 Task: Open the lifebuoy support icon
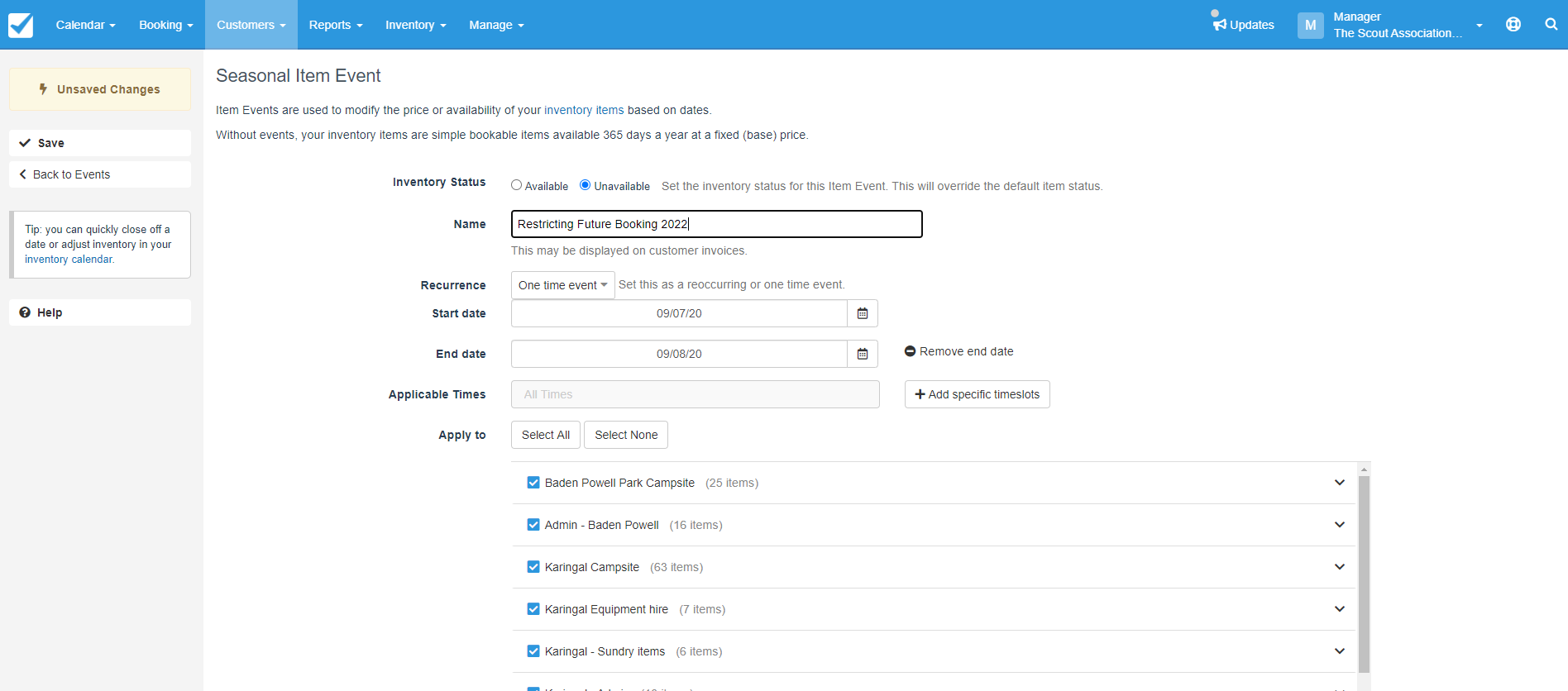click(x=1513, y=25)
